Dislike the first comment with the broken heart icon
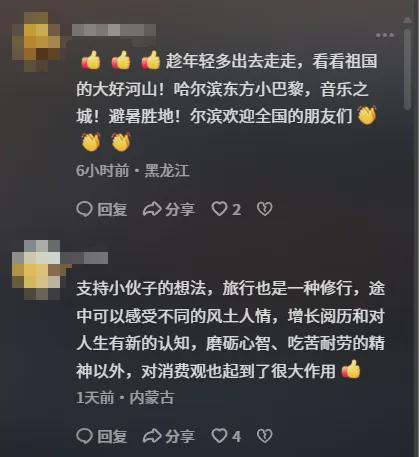 tap(265, 209)
